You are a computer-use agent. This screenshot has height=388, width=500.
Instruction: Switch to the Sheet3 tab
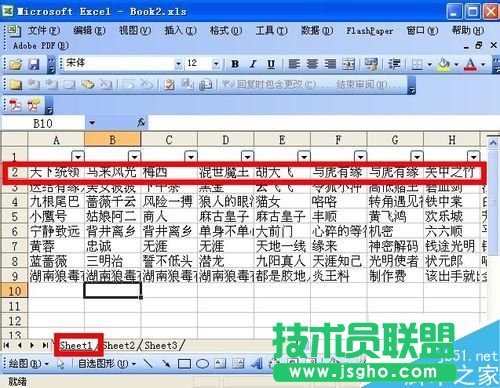pos(161,345)
